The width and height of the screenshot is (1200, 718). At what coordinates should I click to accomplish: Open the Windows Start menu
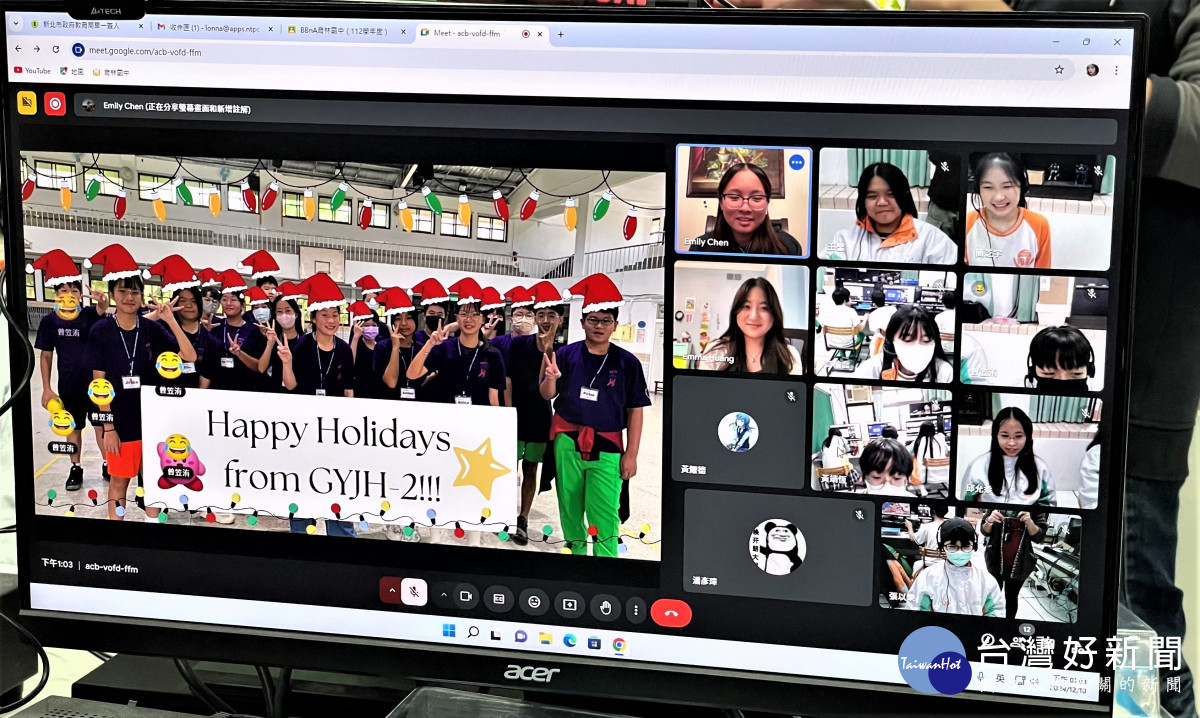coord(449,630)
